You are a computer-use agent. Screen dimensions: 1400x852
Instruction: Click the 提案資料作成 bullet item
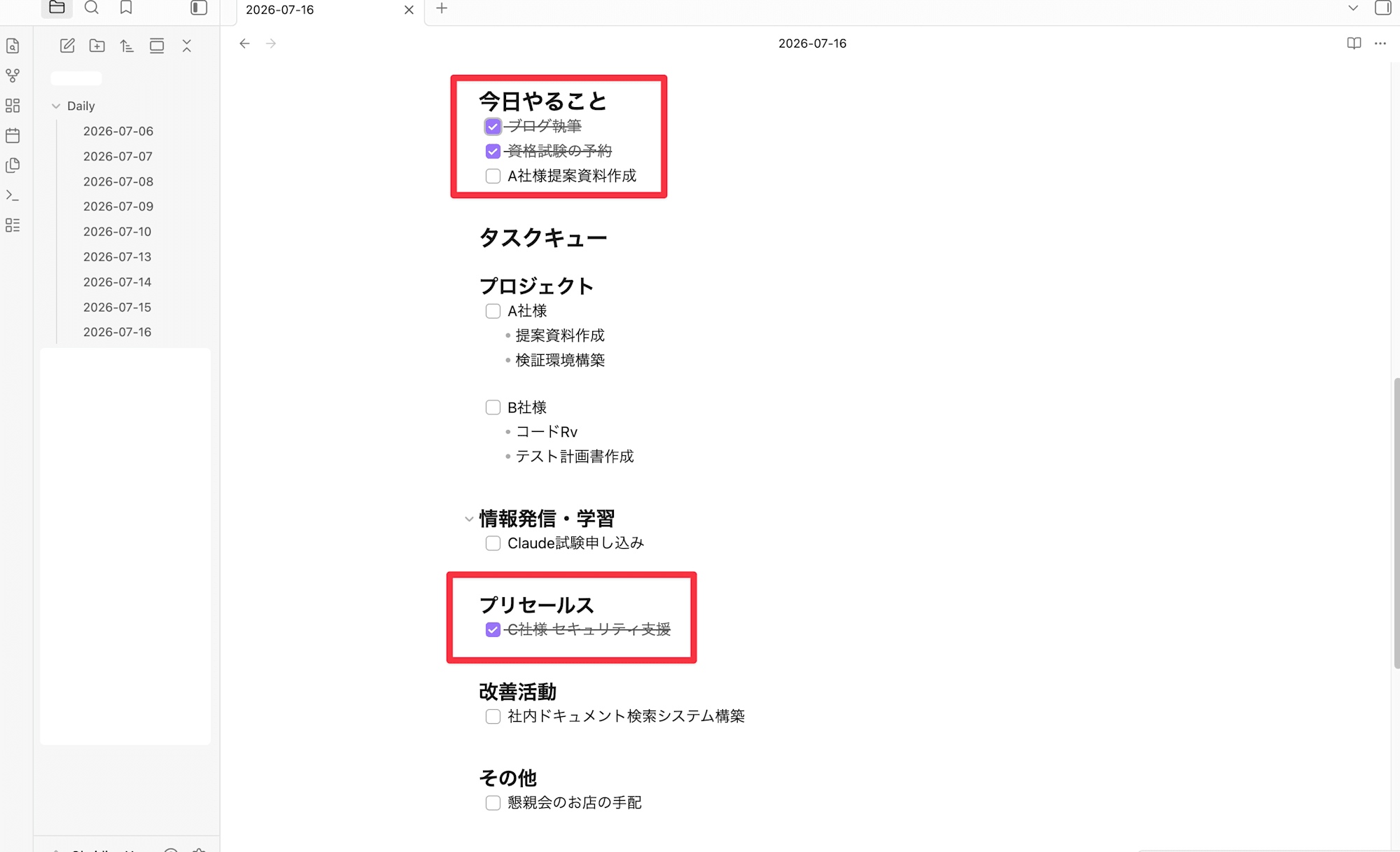[560, 336]
